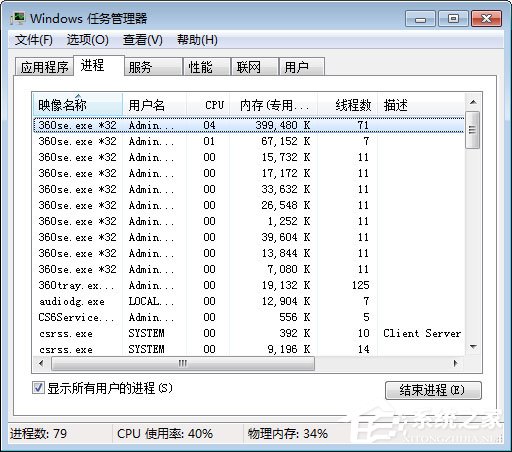Select 360se.exe row using 33,632 K

(248, 189)
